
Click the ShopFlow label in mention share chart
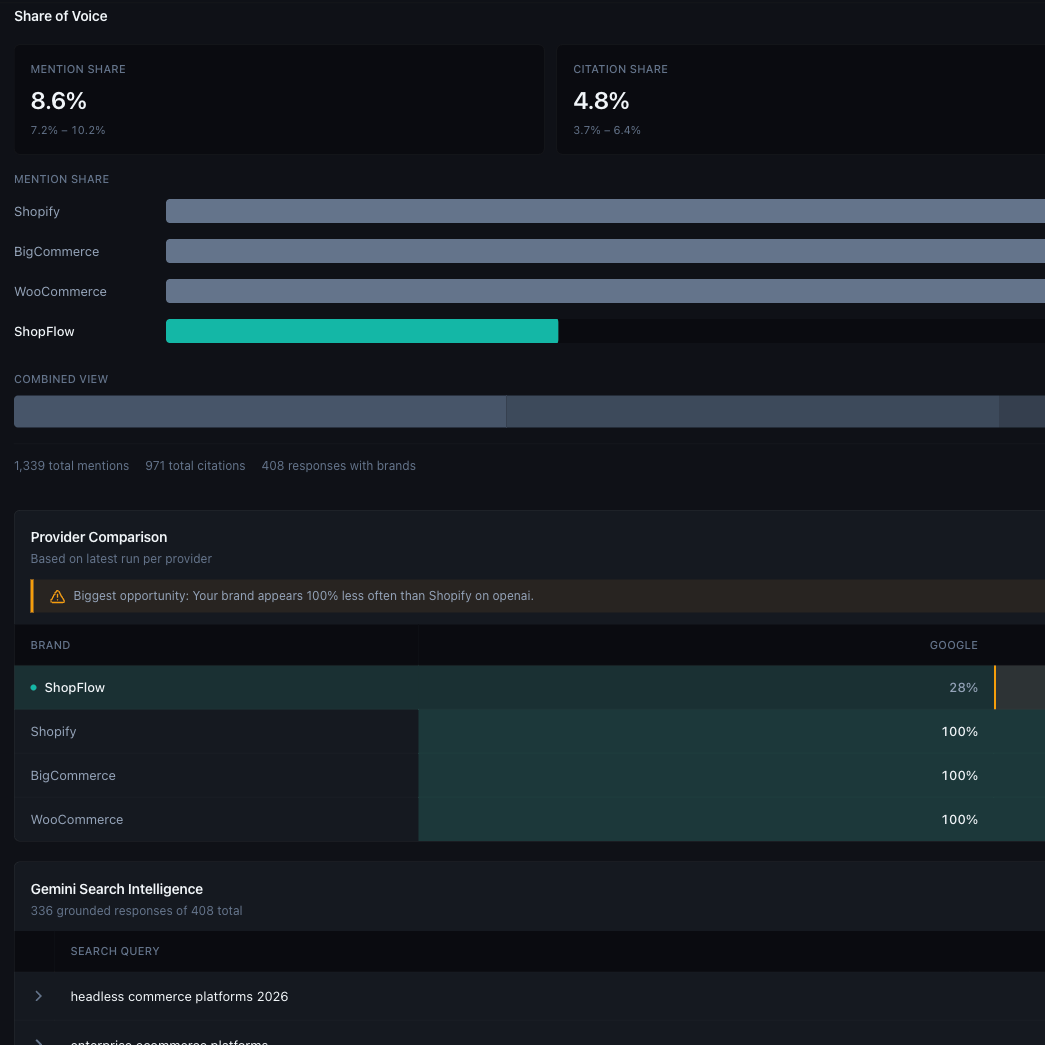44,331
